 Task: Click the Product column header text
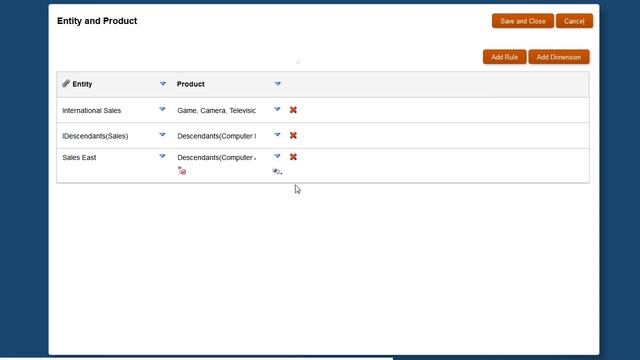(x=191, y=84)
